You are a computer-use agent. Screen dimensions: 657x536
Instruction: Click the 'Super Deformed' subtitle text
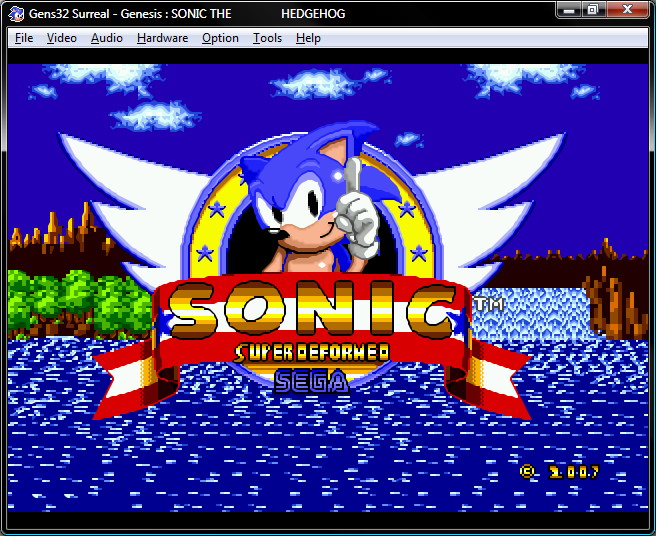(x=311, y=353)
